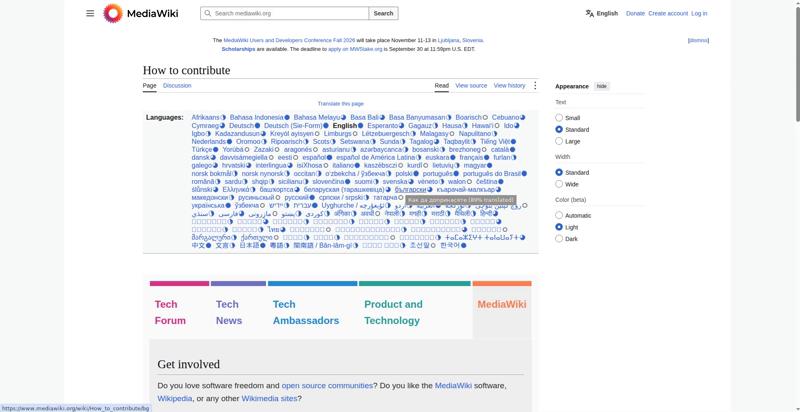Select the Small text size radio button
Screen dimensions: 800x412
coord(559,118)
